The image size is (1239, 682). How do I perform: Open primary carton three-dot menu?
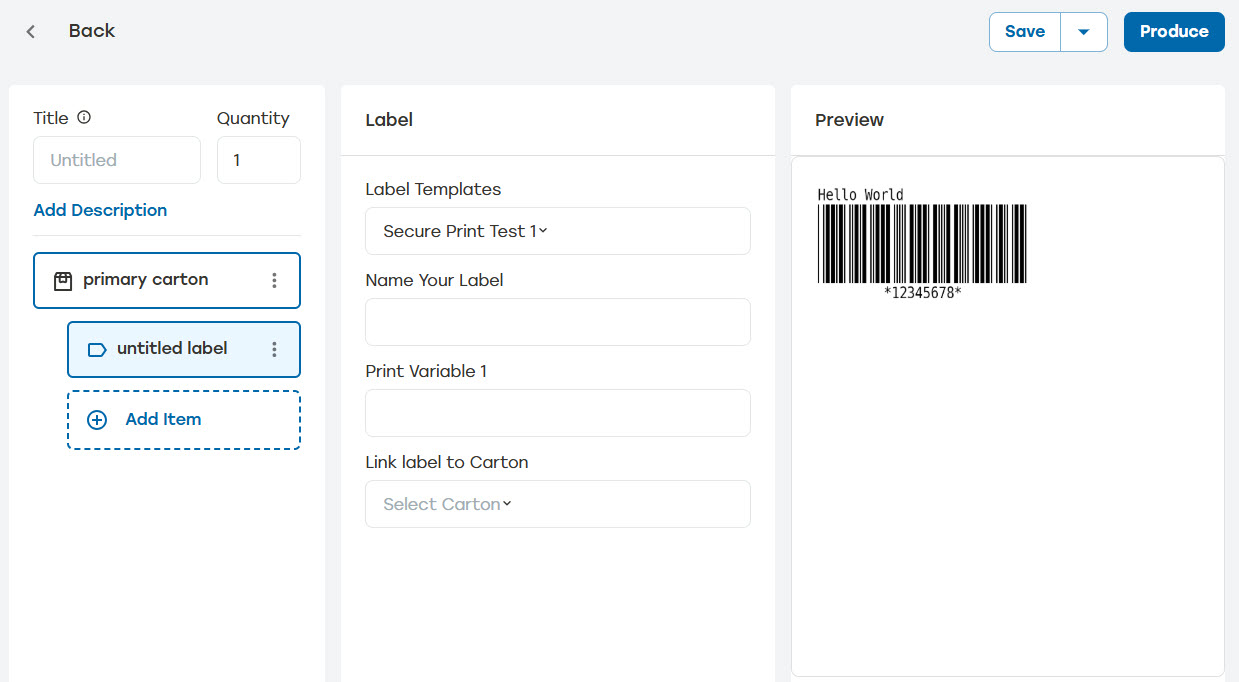click(x=274, y=280)
